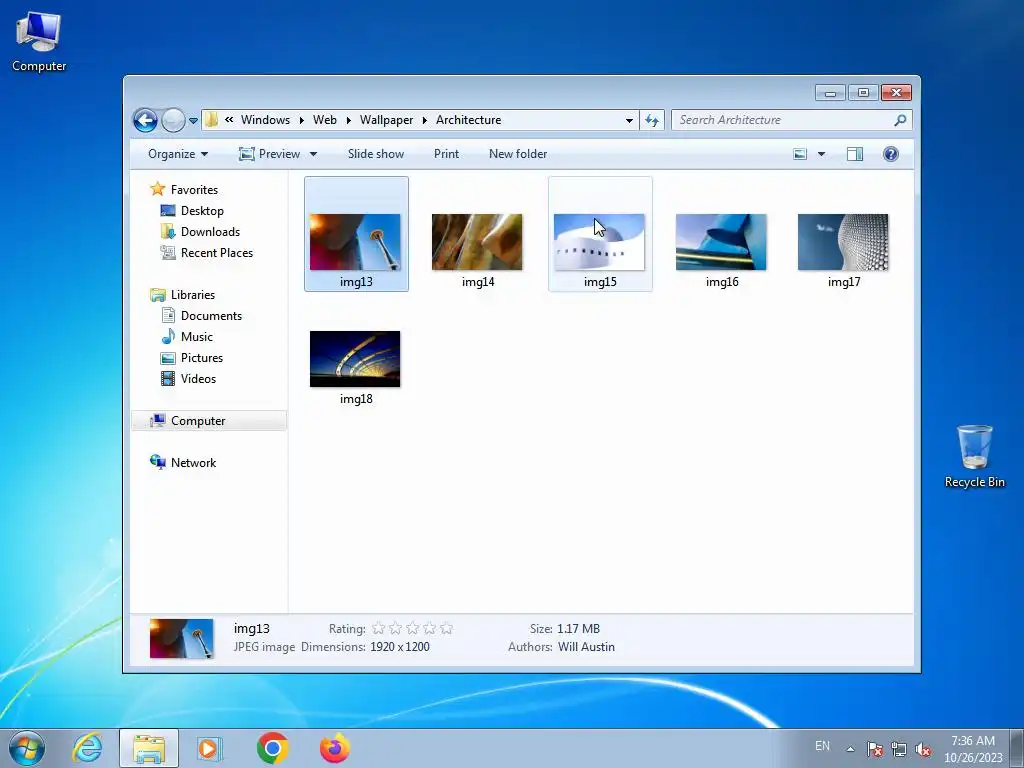Click the network tray icon
The image size is (1024, 768).
point(899,749)
